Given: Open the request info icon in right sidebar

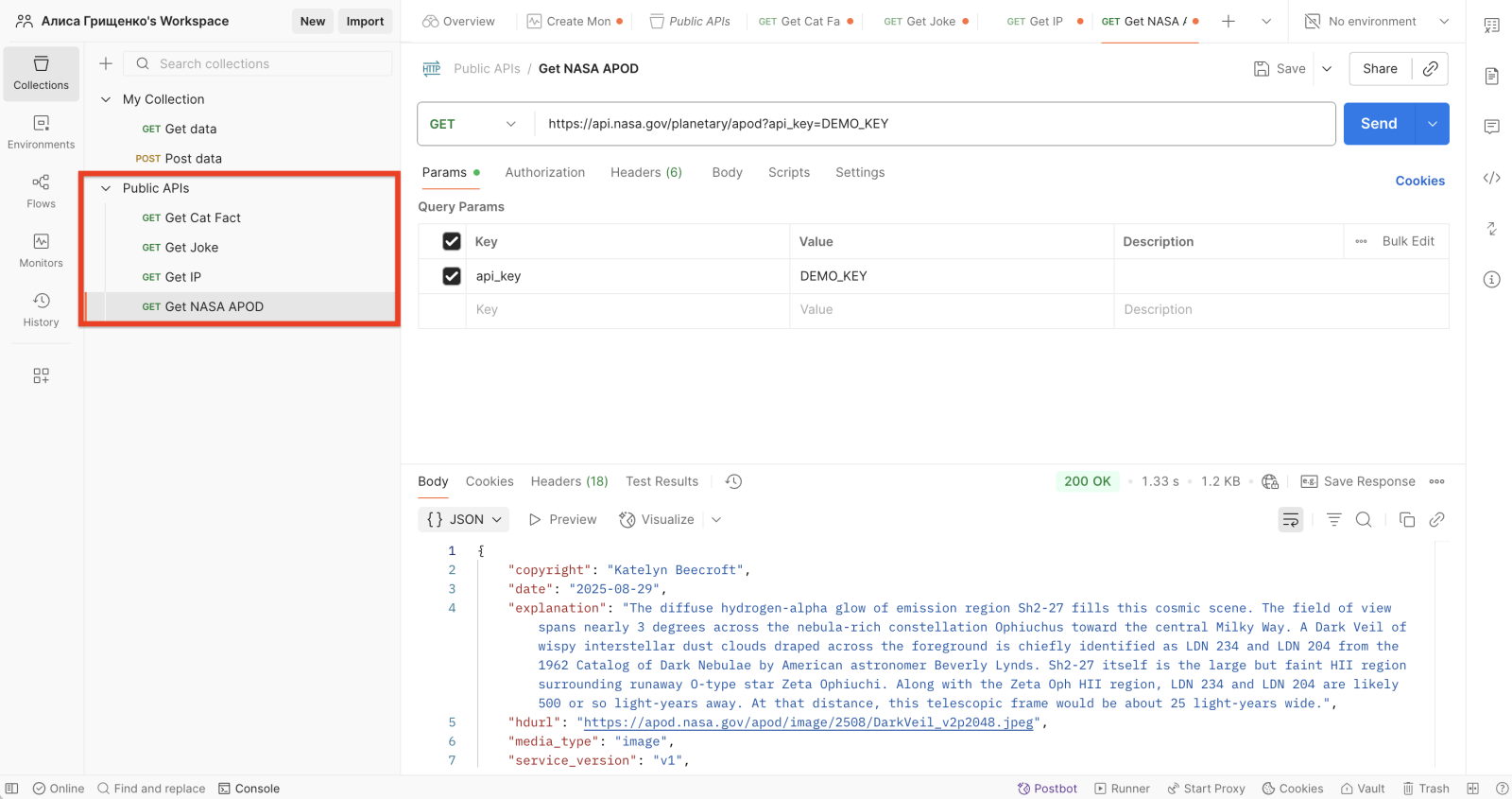Looking at the screenshot, I should point(1492,279).
